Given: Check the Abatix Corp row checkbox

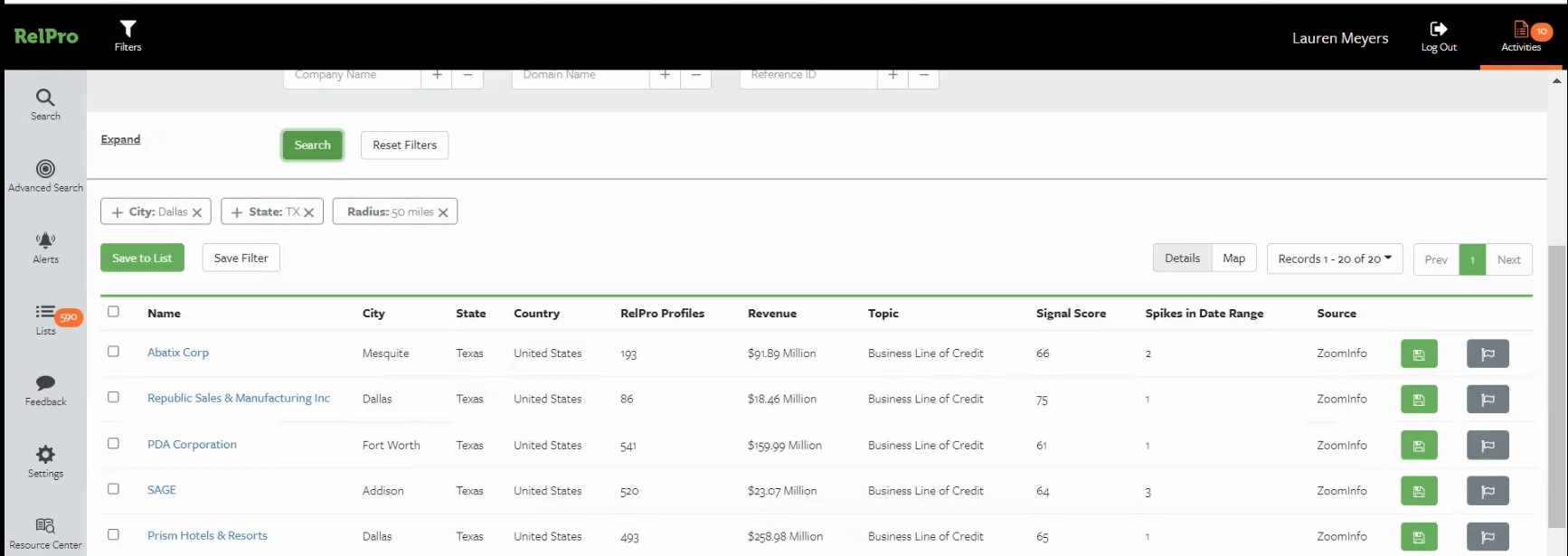Looking at the screenshot, I should click(113, 351).
